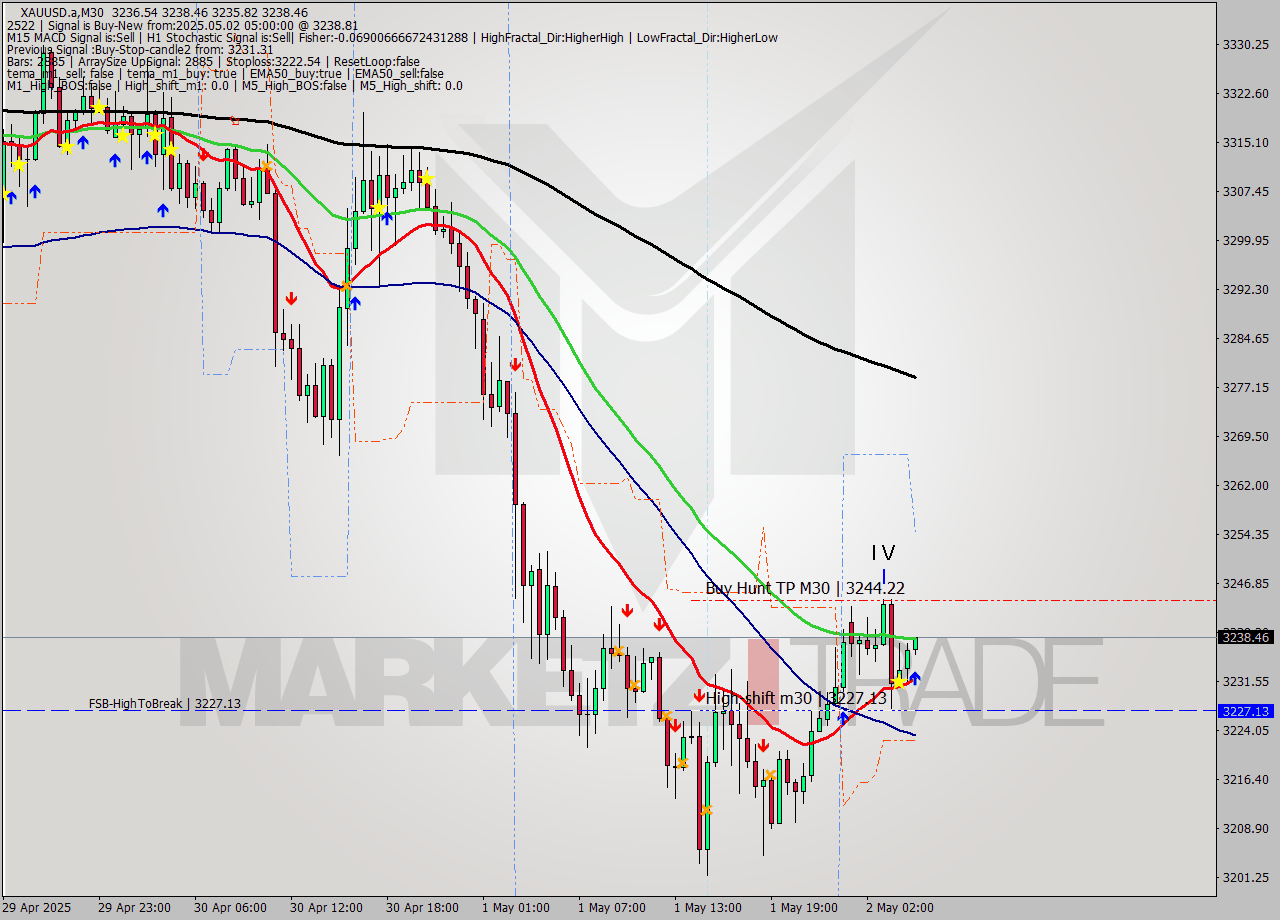Select the High_shift m30 annotation text
The width and height of the screenshot is (1280, 920).
pos(790,697)
